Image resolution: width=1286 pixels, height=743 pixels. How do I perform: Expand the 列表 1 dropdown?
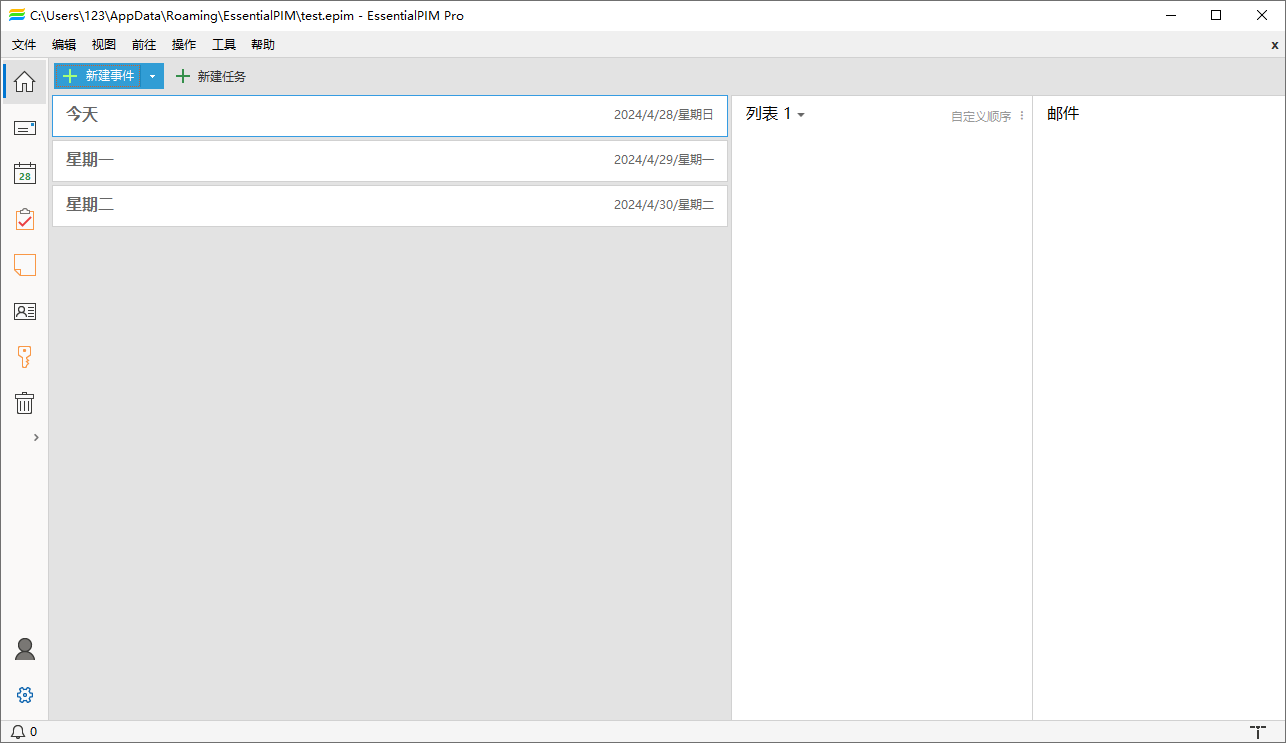775,114
